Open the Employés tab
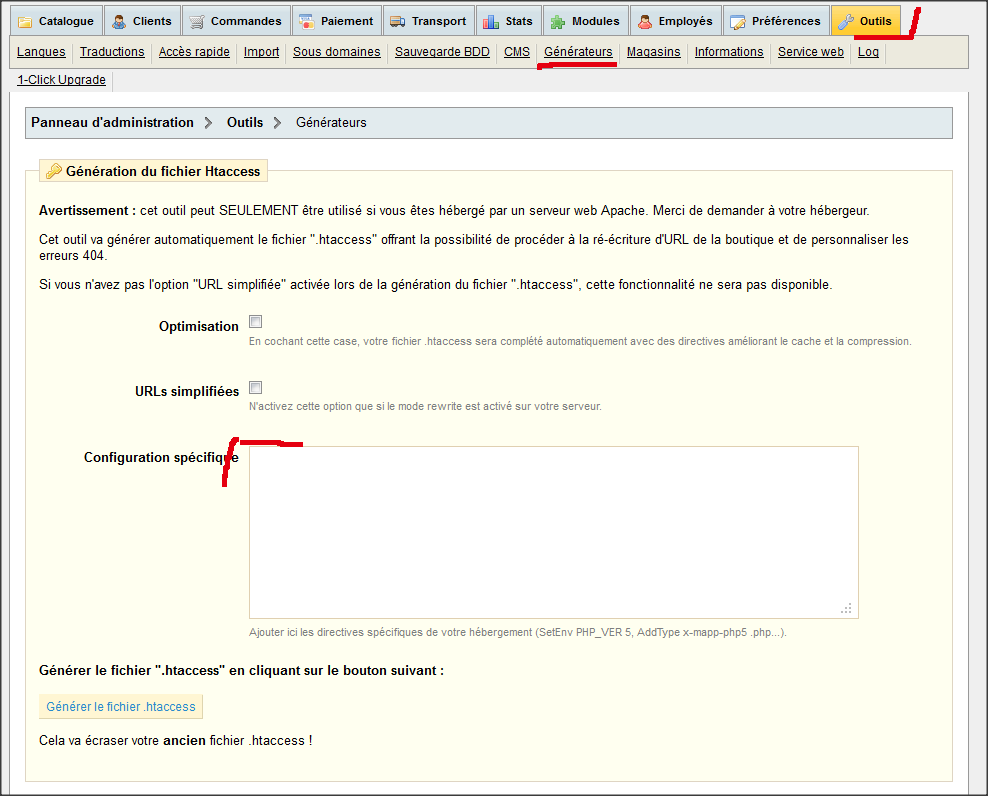 pyautogui.click(x=675, y=21)
